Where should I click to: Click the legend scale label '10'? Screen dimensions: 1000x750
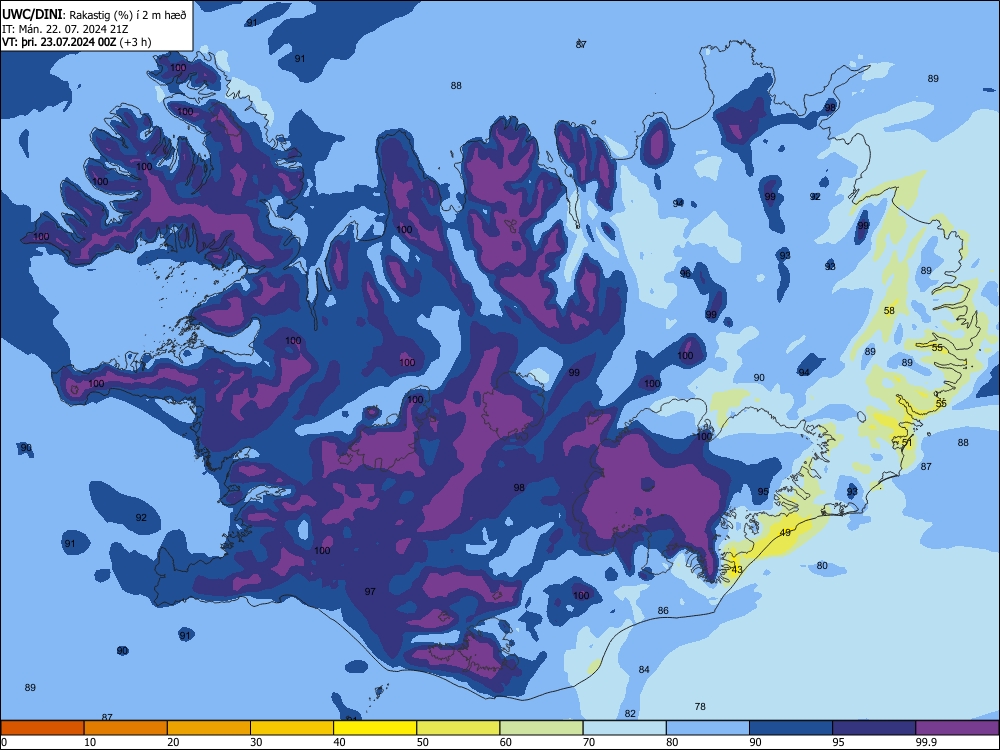(x=90, y=742)
